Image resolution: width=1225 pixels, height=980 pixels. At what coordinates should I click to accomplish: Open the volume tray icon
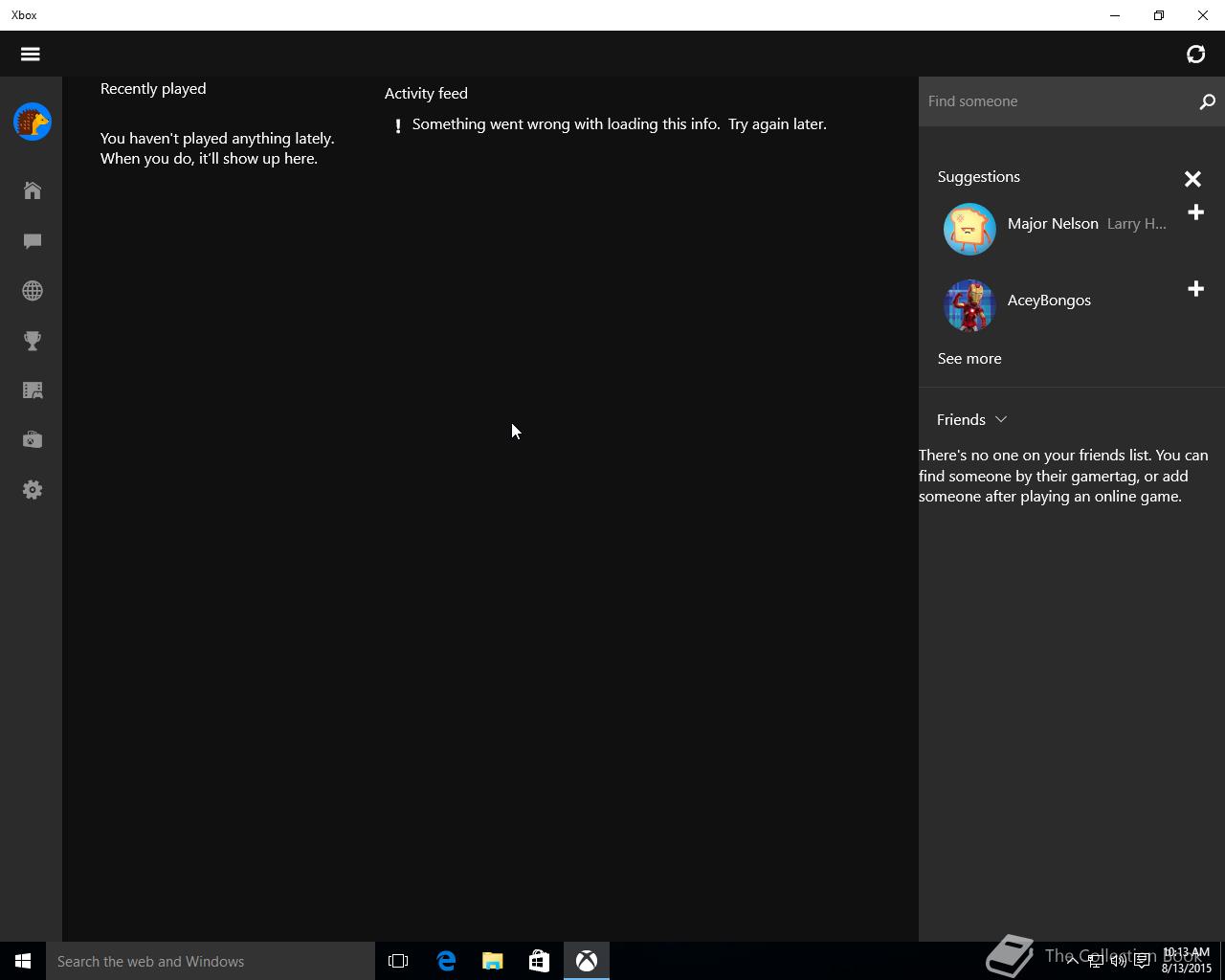(1118, 961)
